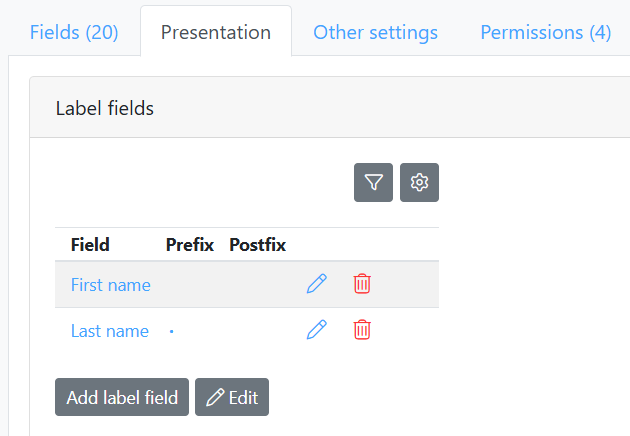The height and width of the screenshot is (436, 630).
Task: Delete the Last name label field
Action: [362, 330]
